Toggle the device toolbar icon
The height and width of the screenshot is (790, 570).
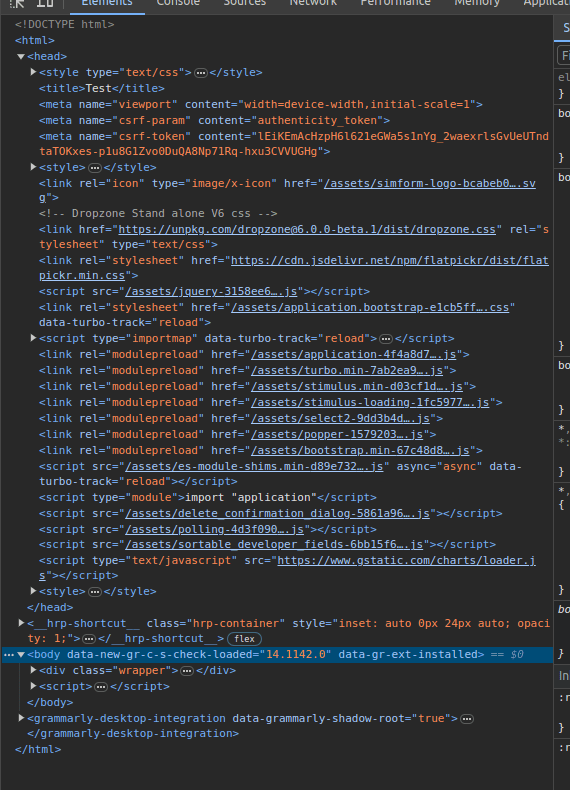(45, 3)
